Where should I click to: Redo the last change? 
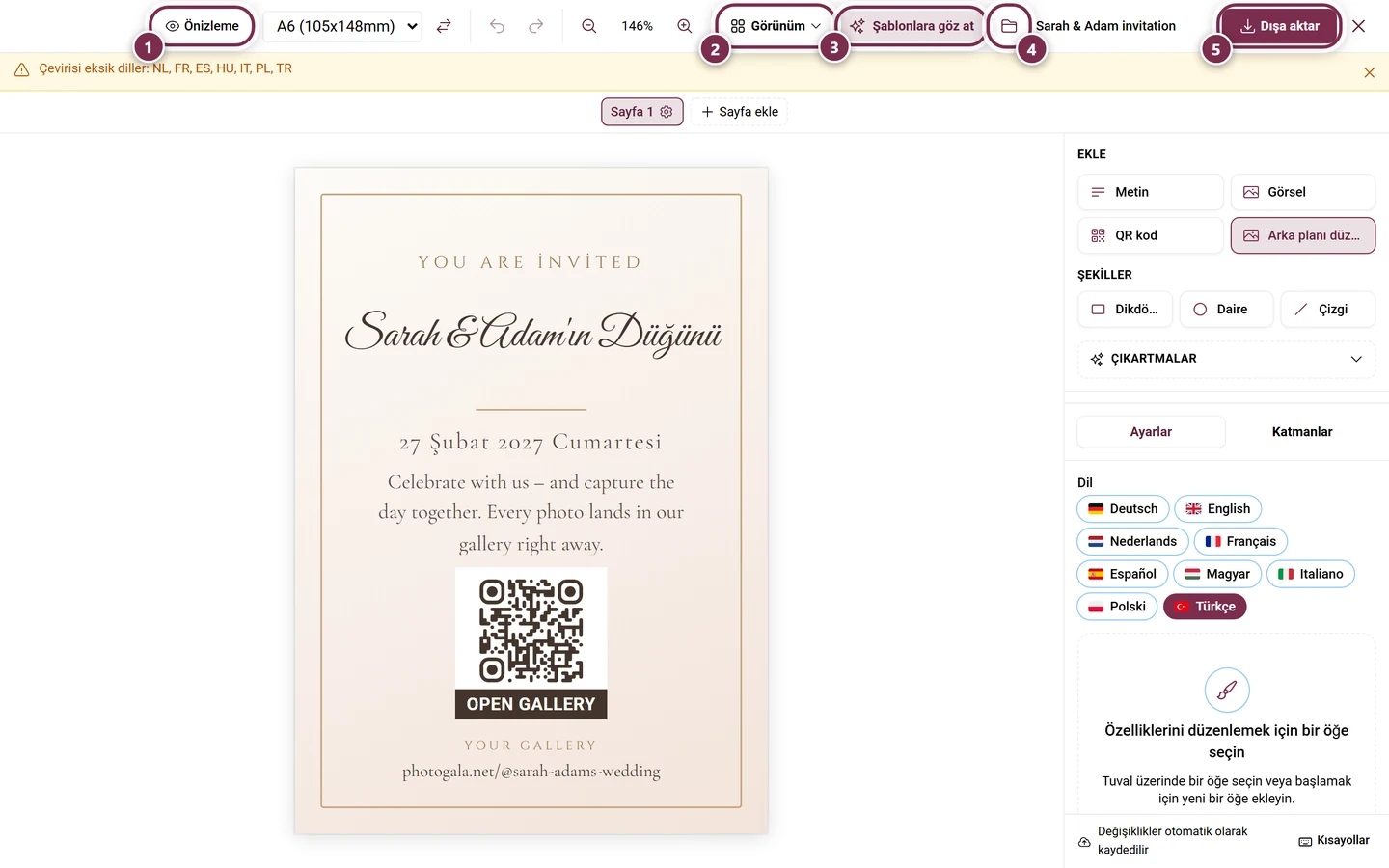(x=536, y=26)
